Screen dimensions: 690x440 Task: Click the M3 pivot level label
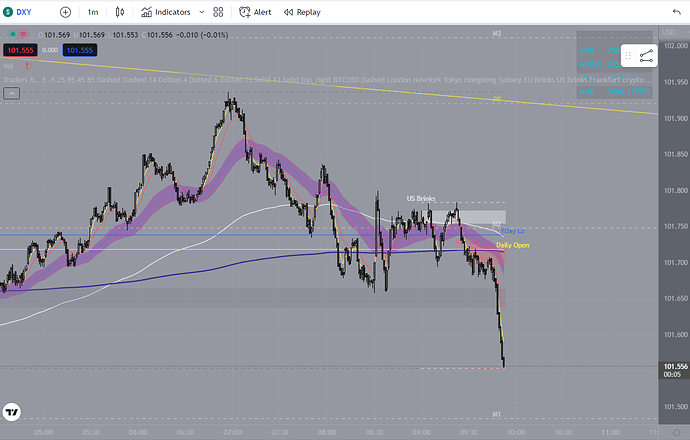point(496,33)
